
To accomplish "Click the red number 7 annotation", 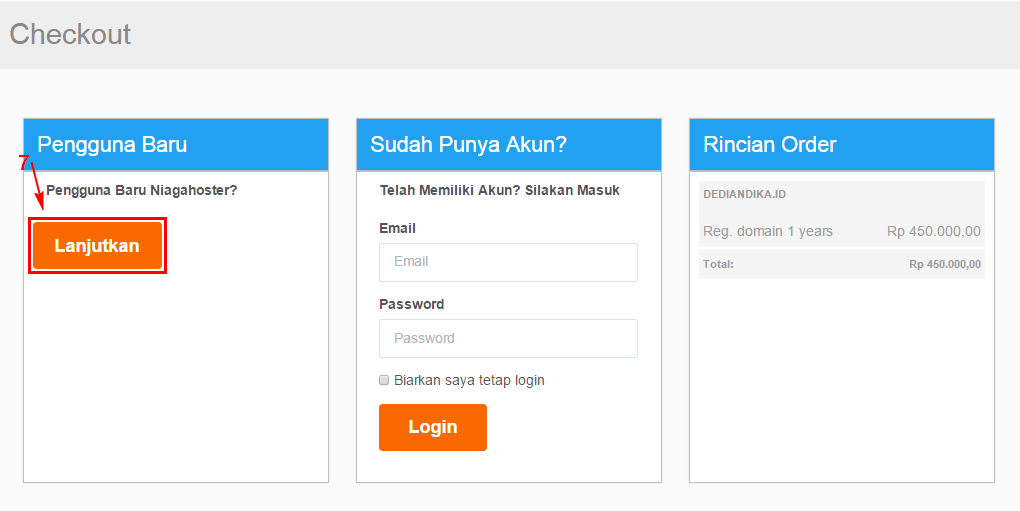I will click(25, 162).
